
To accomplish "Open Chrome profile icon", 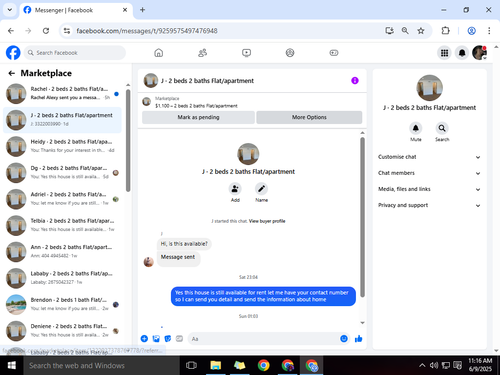I will (471, 31).
